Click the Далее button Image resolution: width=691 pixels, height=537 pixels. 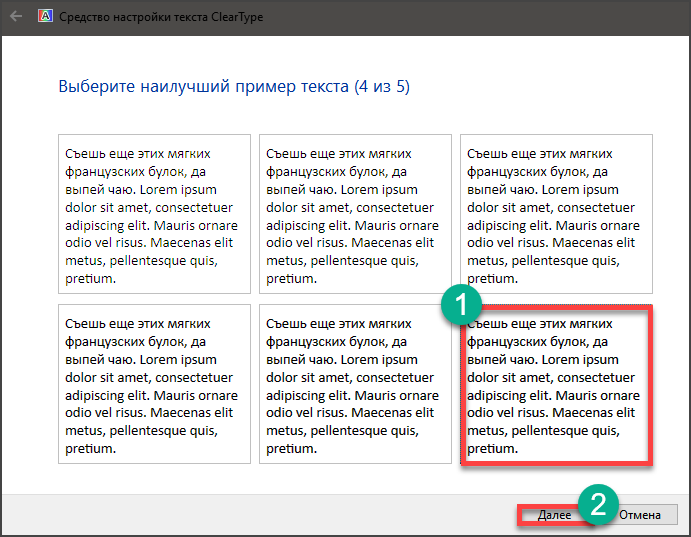(554, 515)
